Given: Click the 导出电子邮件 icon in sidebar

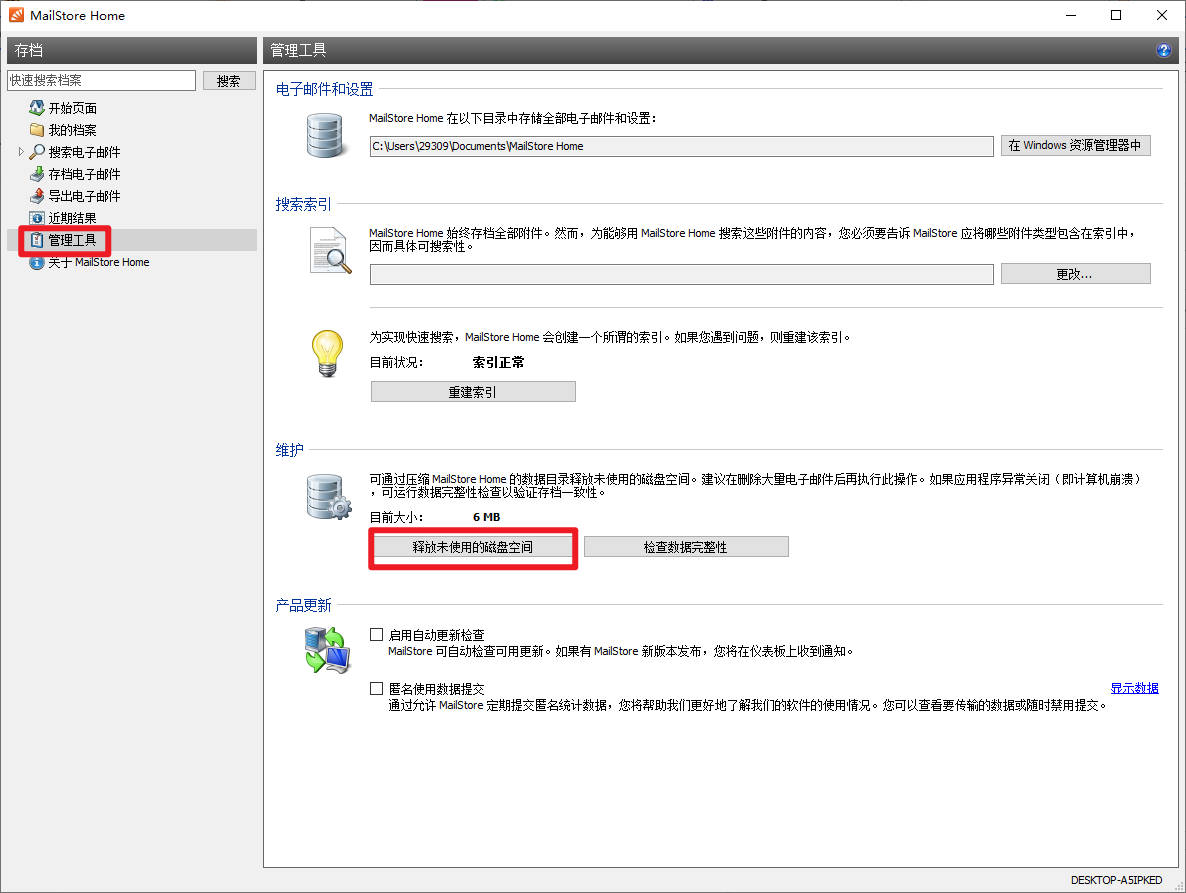Looking at the screenshot, I should 36,195.
